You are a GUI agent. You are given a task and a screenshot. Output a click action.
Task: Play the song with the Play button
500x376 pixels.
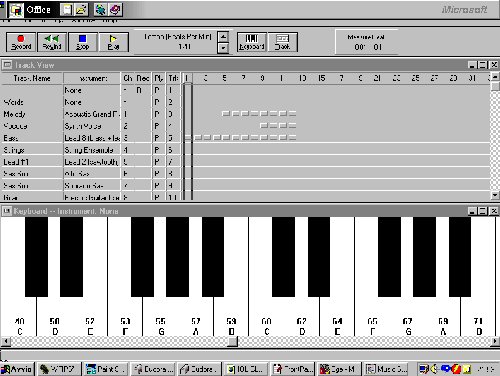tap(113, 42)
